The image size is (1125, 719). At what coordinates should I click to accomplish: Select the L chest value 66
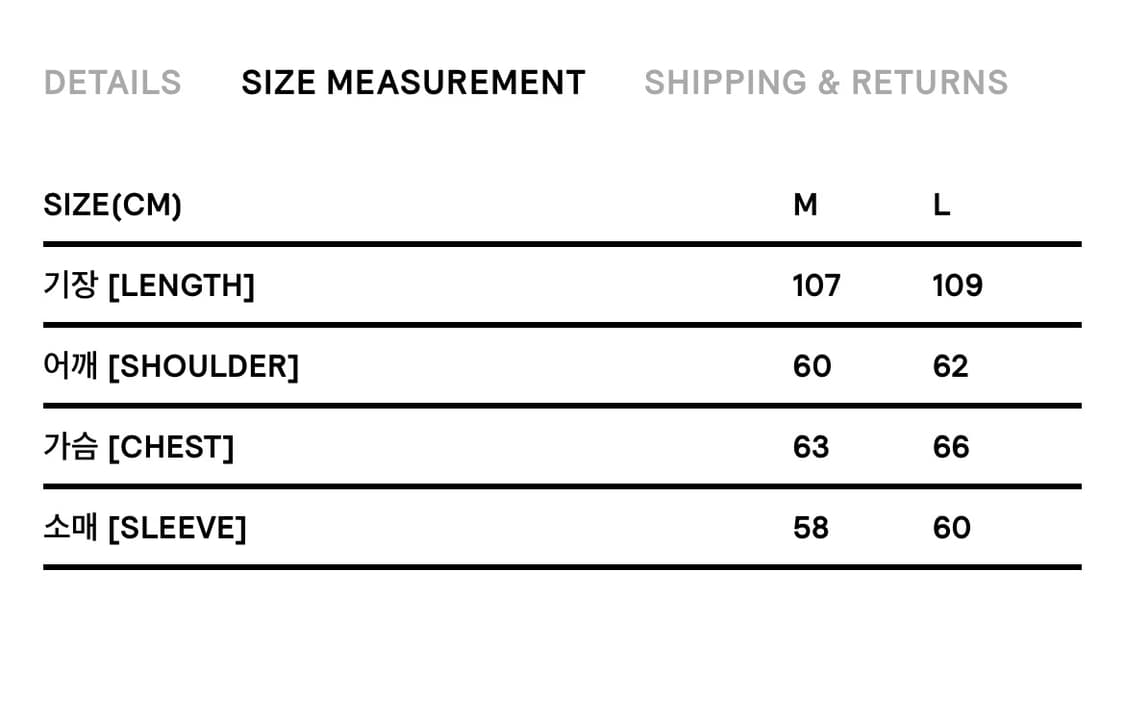[x=951, y=447]
